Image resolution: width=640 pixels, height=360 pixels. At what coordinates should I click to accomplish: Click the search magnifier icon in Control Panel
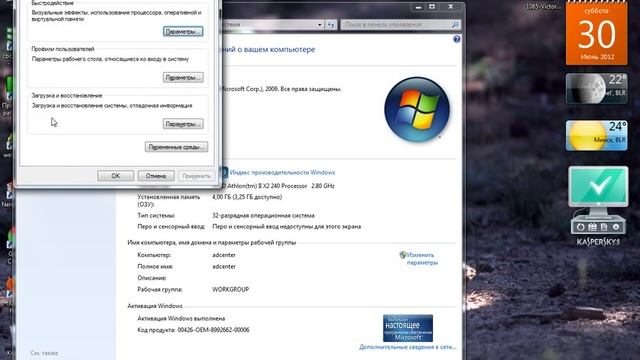click(455, 25)
